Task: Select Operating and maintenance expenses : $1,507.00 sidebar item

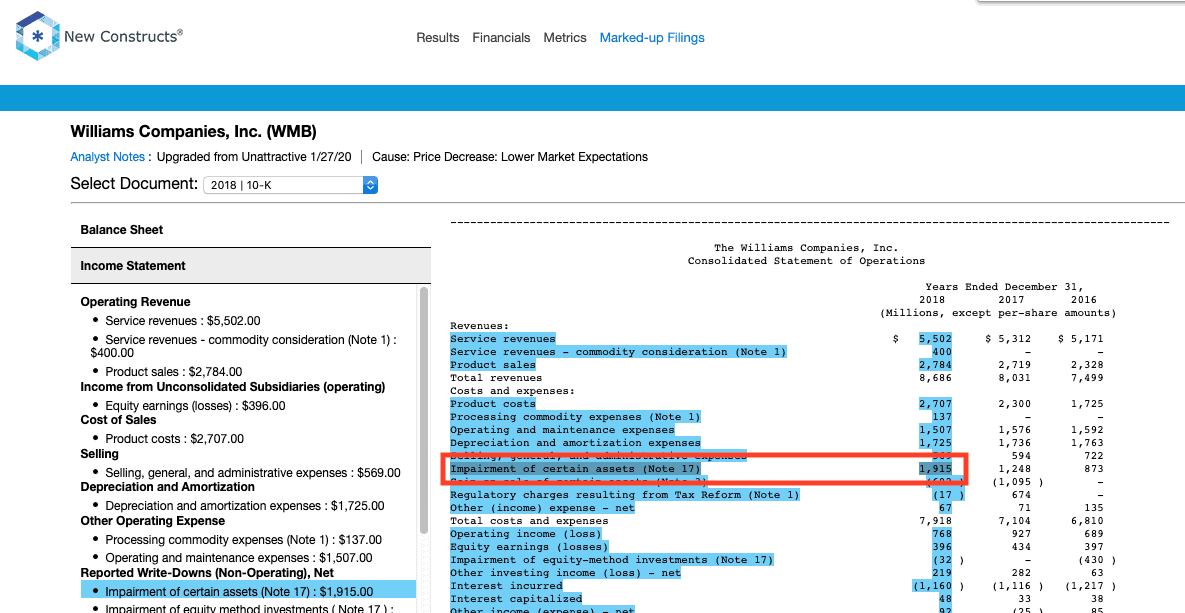Action: pyautogui.click(x=239, y=559)
